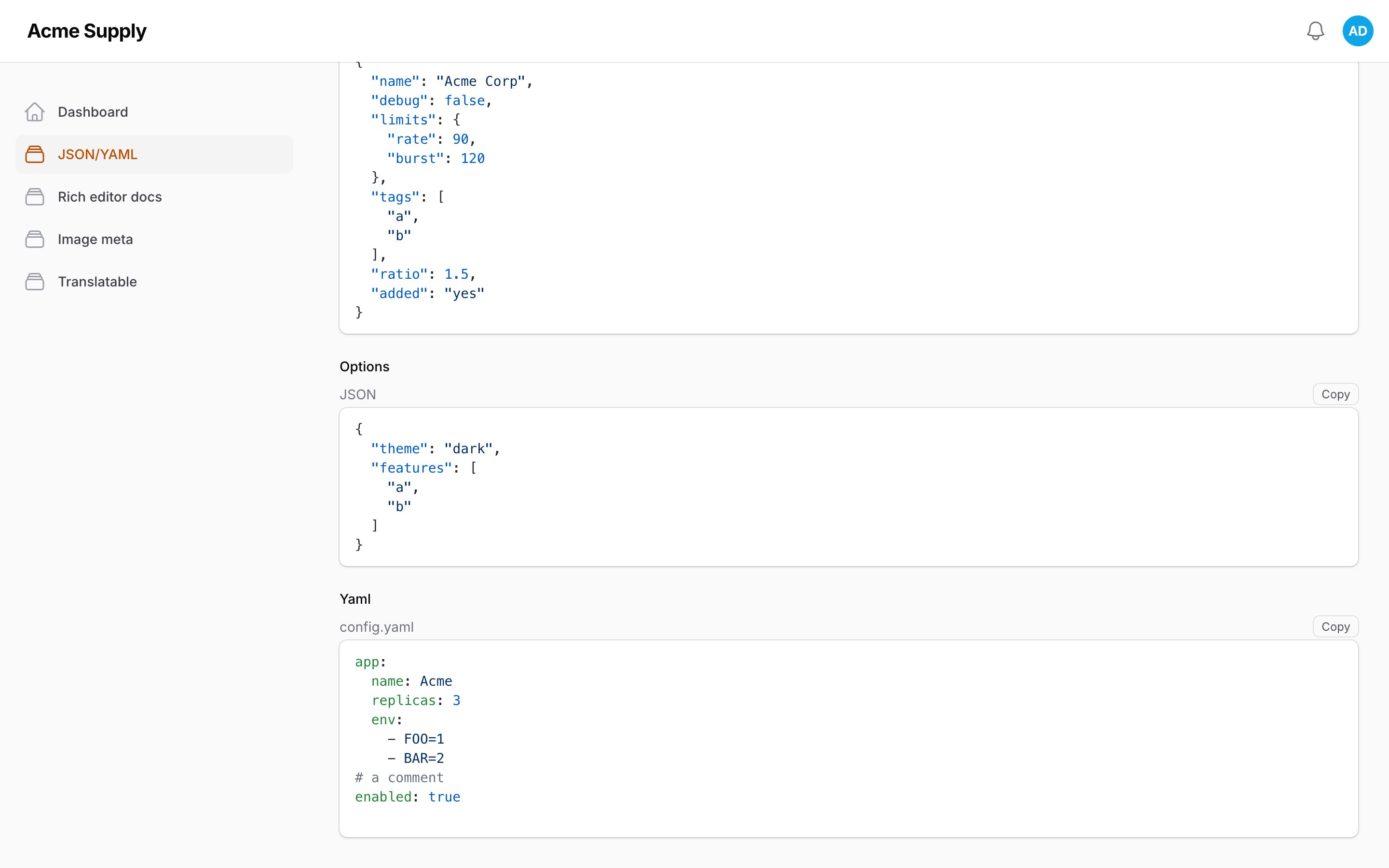Image resolution: width=1389 pixels, height=868 pixels.
Task: Click the "ratio": 1.5 line
Action: pos(423,274)
